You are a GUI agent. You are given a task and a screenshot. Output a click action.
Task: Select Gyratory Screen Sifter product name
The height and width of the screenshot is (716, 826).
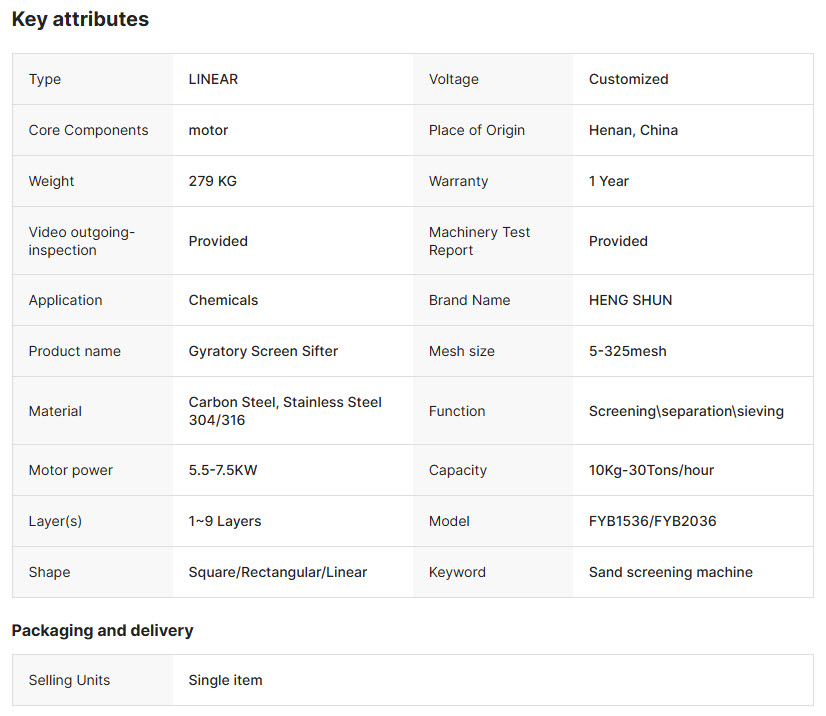pos(263,351)
